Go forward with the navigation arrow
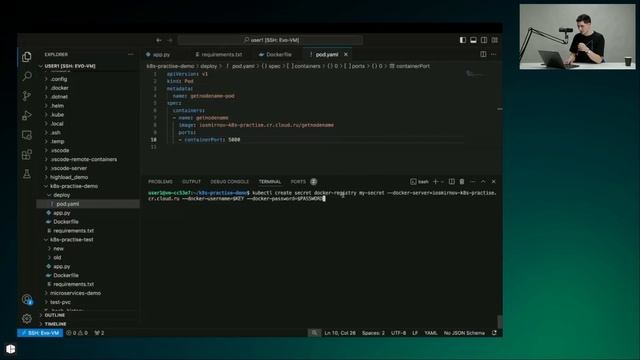 170,40
